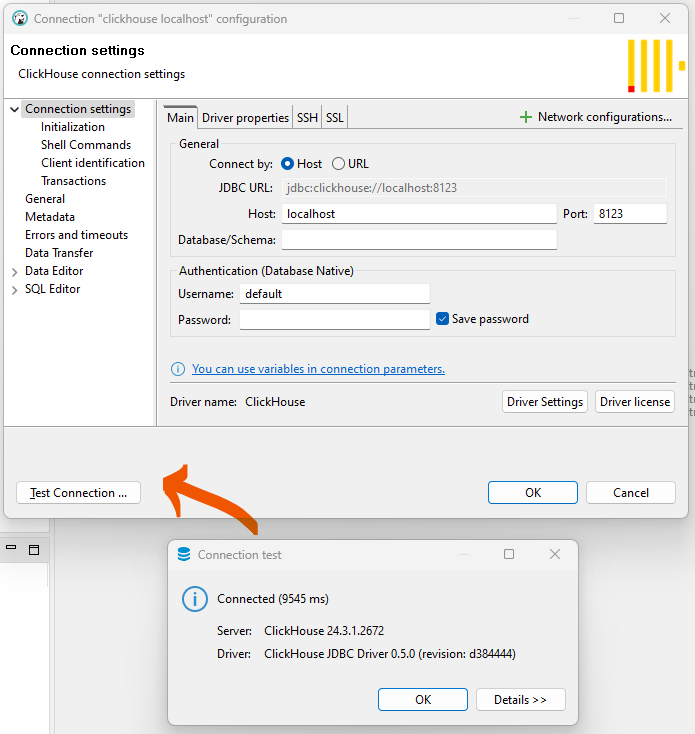
Task: Click the JDBC URL field
Action: point(474,188)
